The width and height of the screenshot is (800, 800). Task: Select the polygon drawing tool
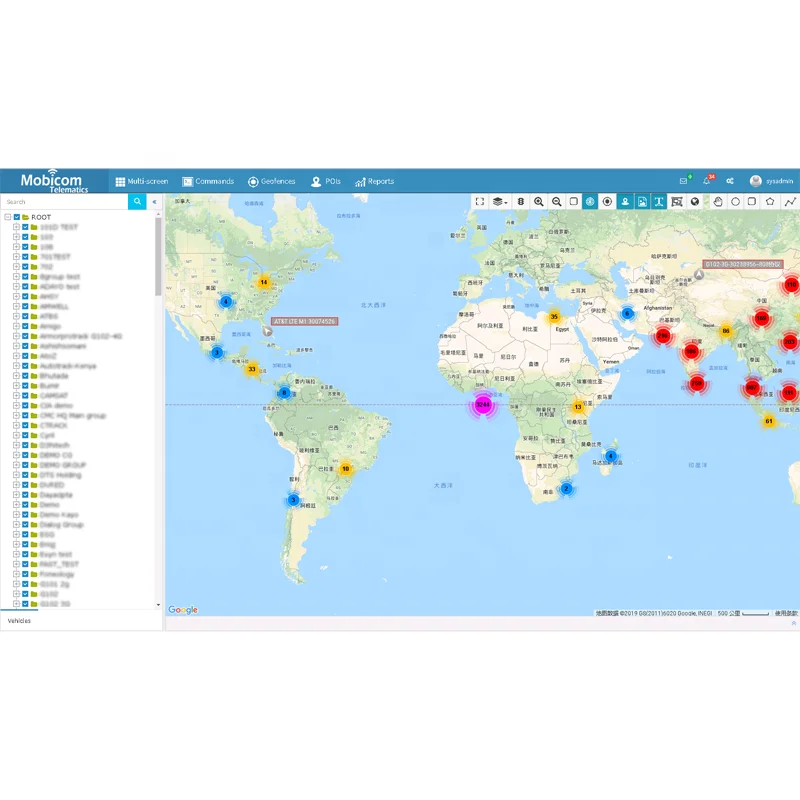pos(770,201)
